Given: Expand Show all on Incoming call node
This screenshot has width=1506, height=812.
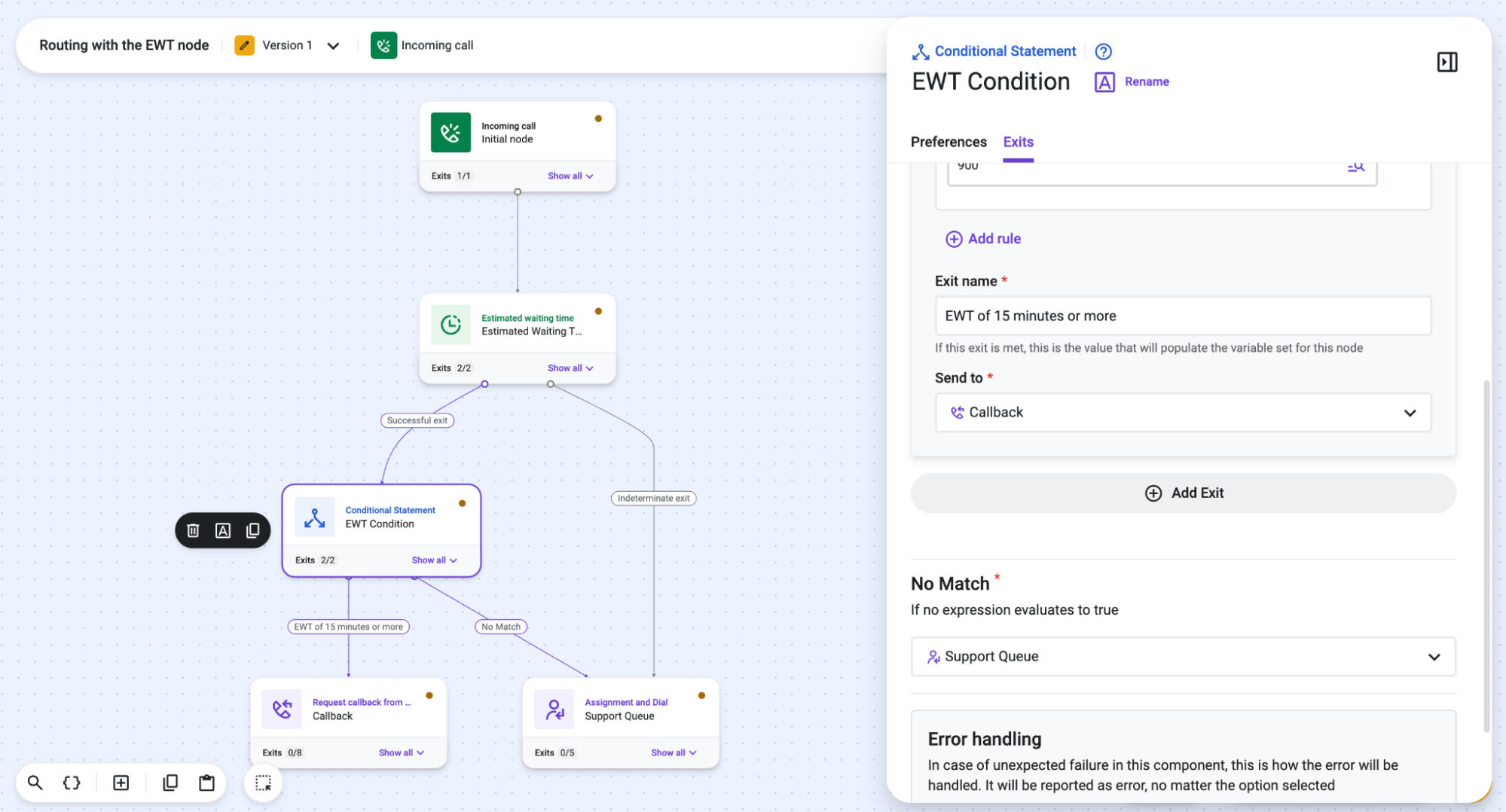Looking at the screenshot, I should coord(570,176).
